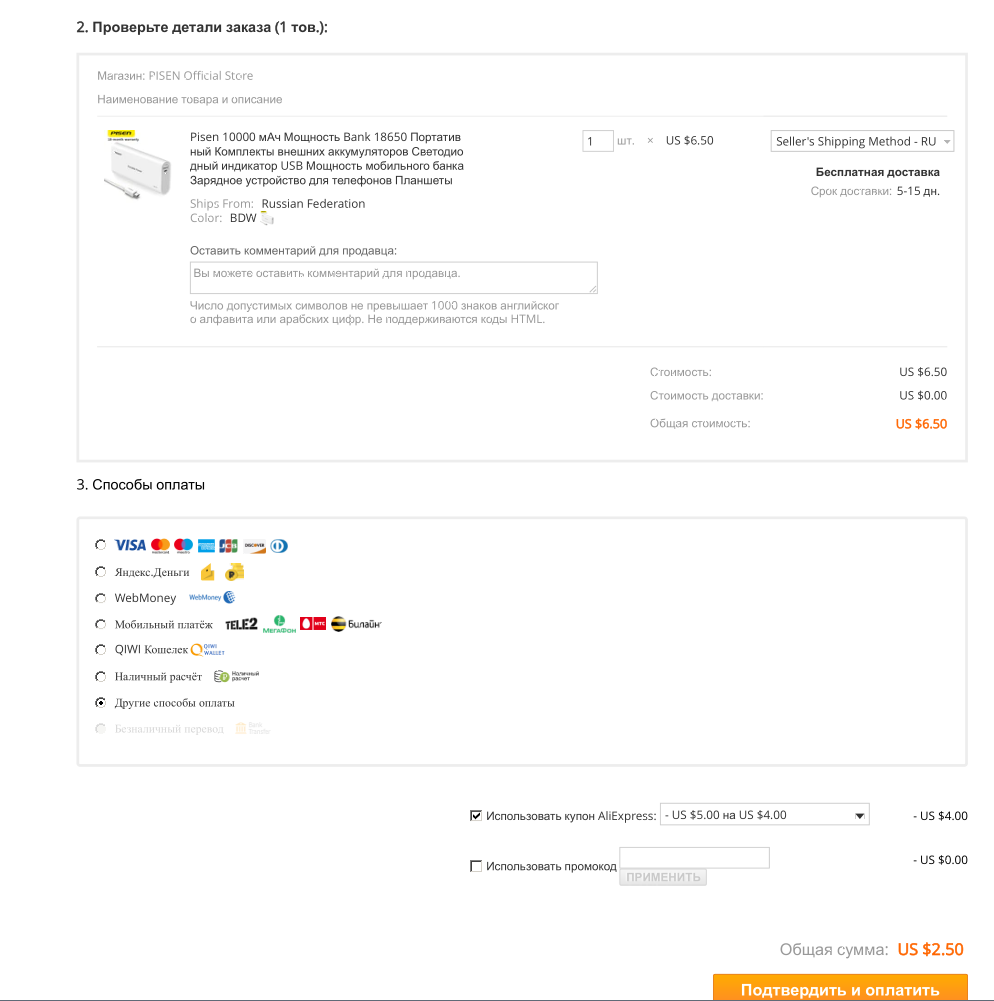
Task: Click the MTS red logo
Action: click(313, 624)
